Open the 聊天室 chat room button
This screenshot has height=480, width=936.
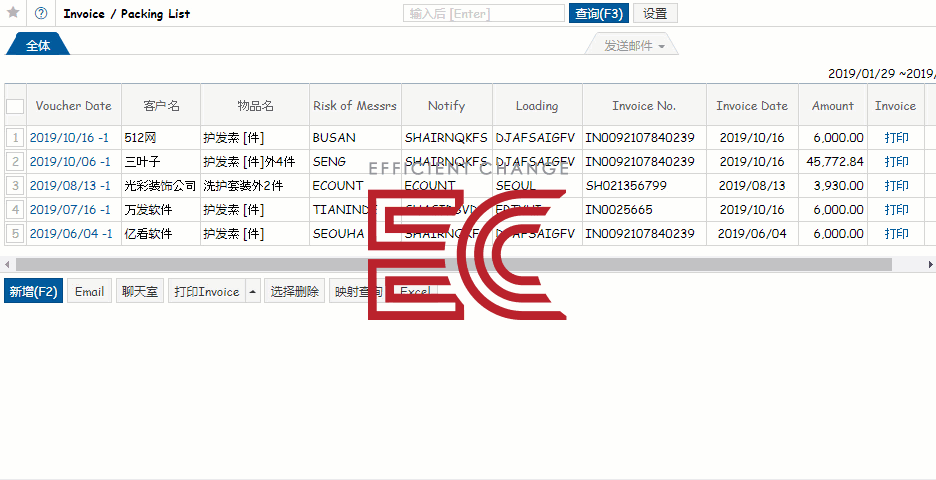[140, 291]
